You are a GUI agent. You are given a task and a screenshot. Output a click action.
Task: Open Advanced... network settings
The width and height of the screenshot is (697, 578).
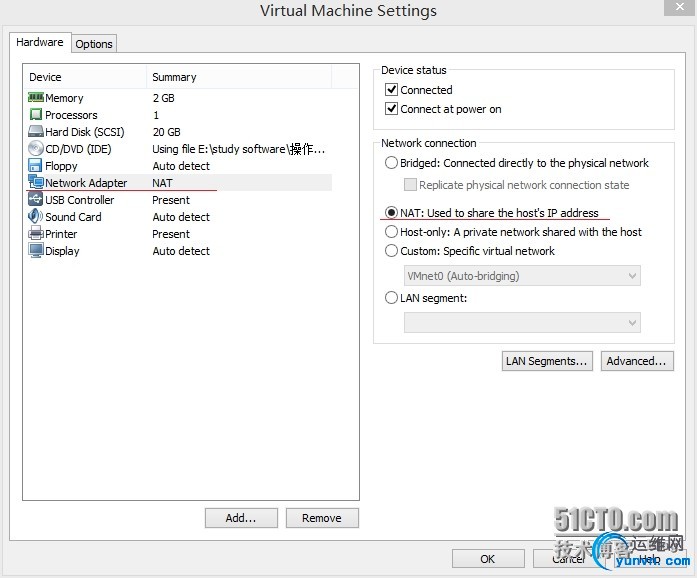coord(637,361)
